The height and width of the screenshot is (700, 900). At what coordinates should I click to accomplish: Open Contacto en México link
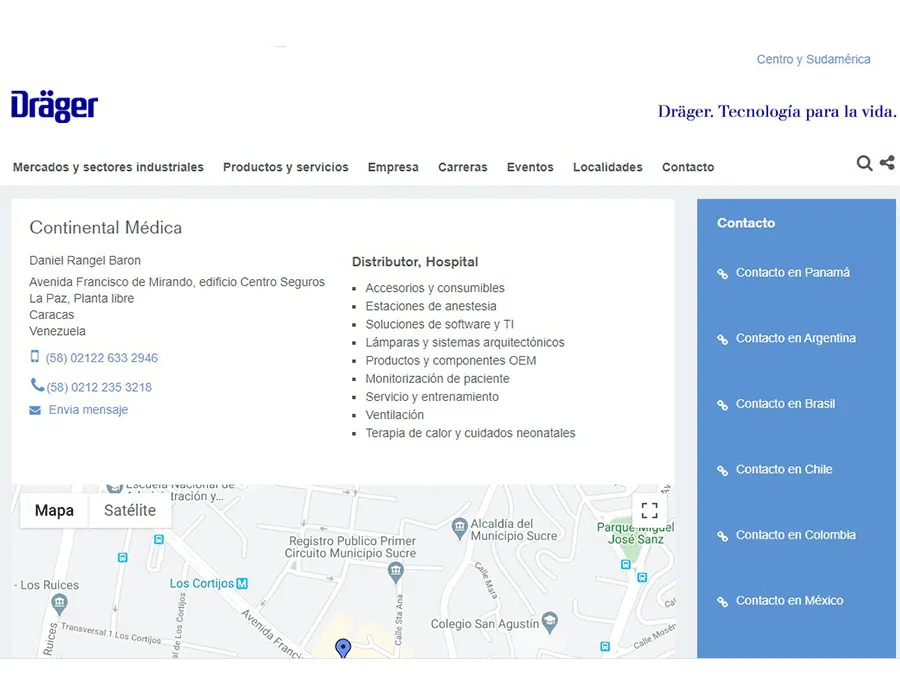789,600
